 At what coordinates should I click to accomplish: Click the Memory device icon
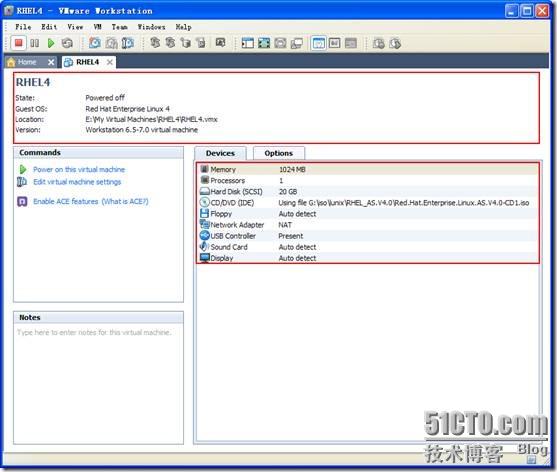(x=204, y=169)
